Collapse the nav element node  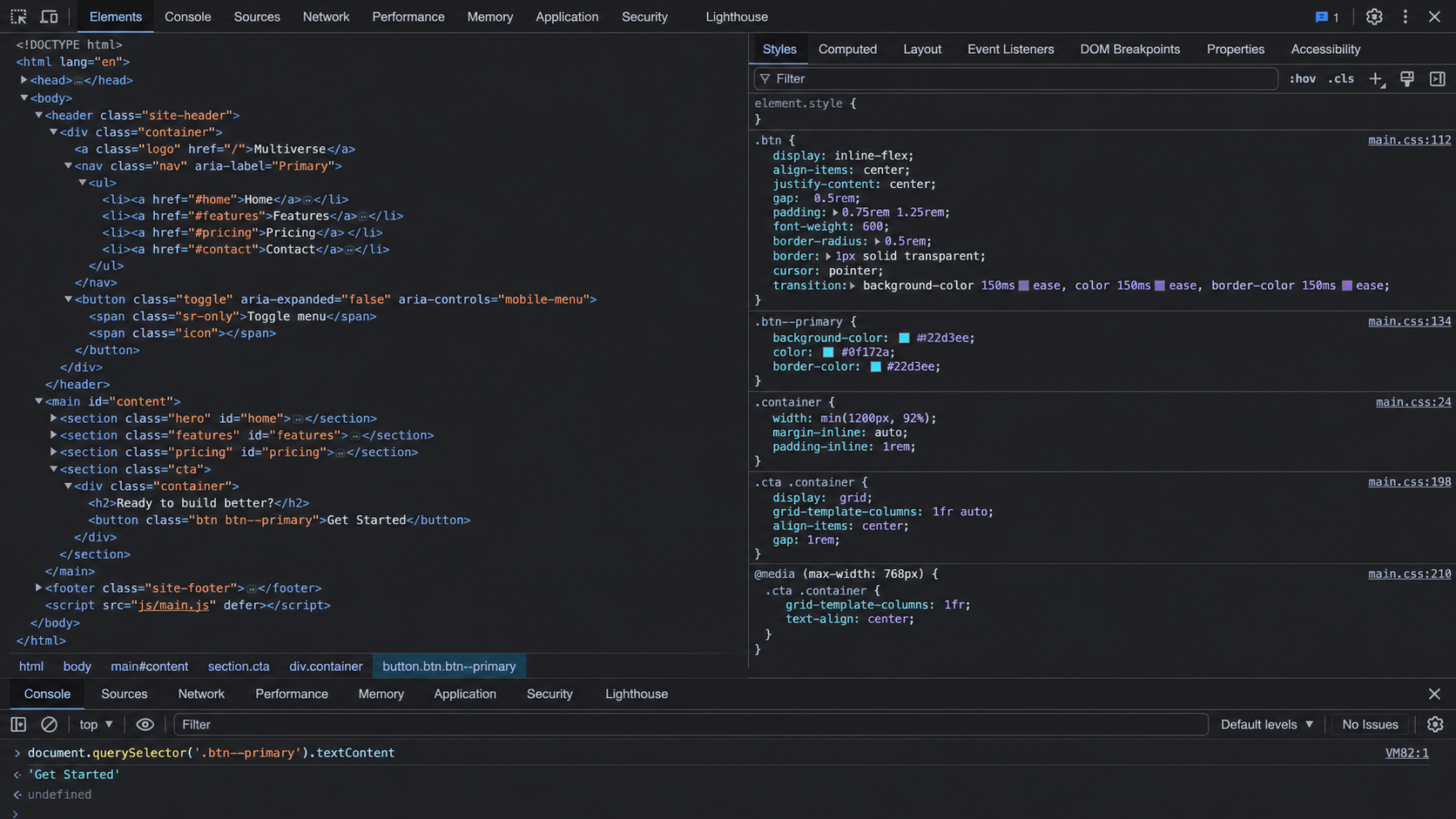68,165
